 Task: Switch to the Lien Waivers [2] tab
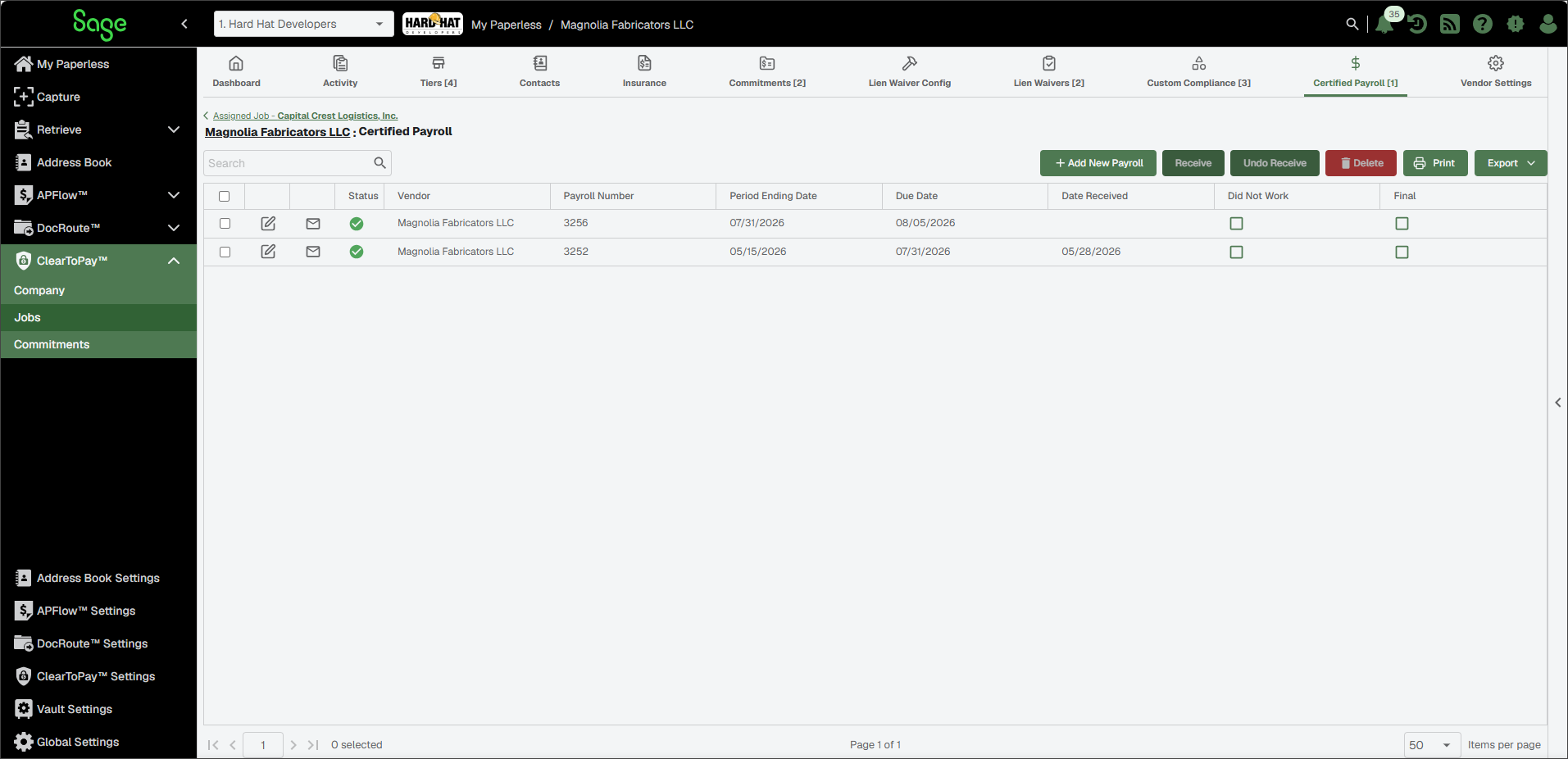click(x=1048, y=72)
